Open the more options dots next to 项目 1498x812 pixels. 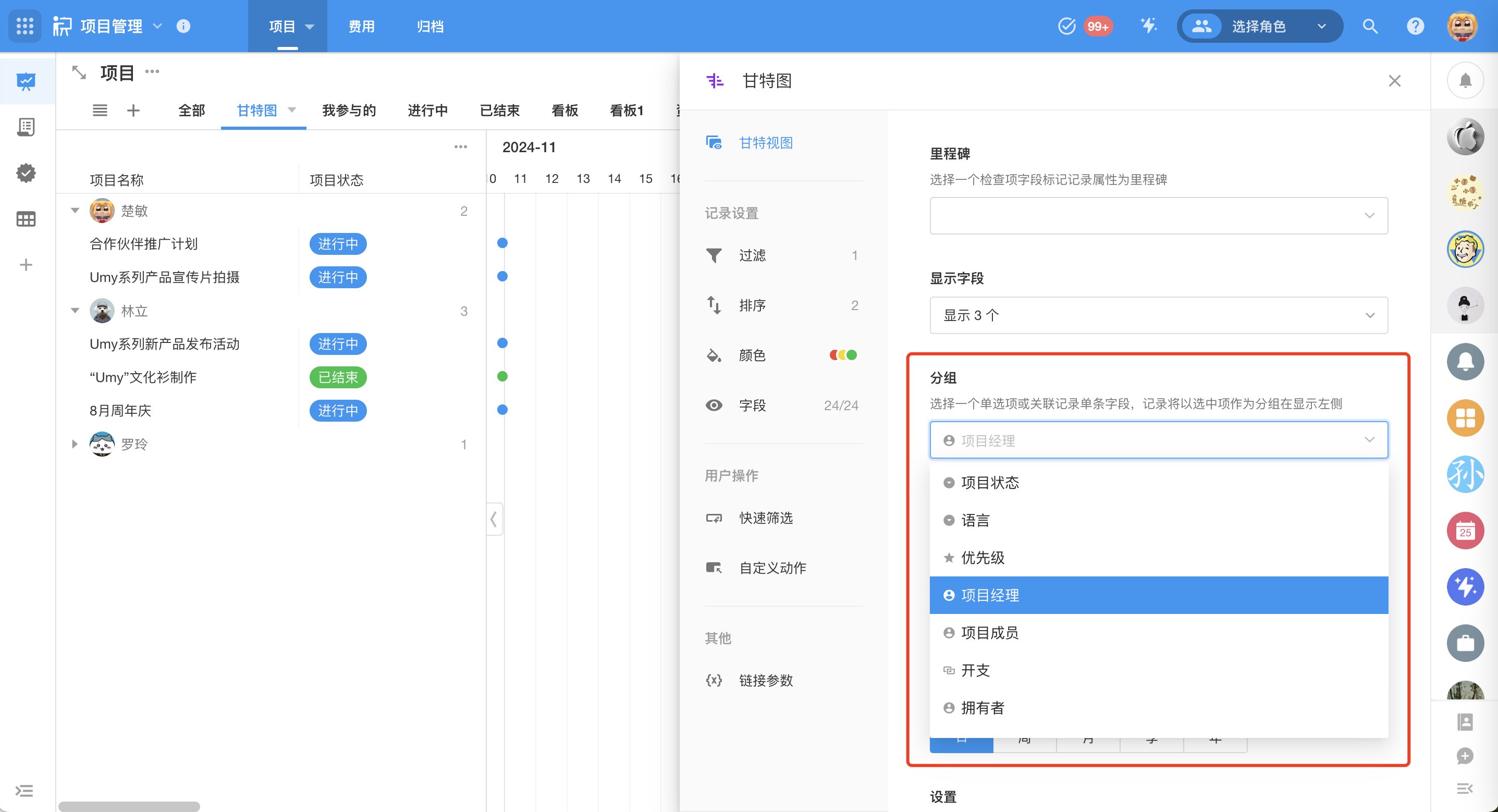152,71
